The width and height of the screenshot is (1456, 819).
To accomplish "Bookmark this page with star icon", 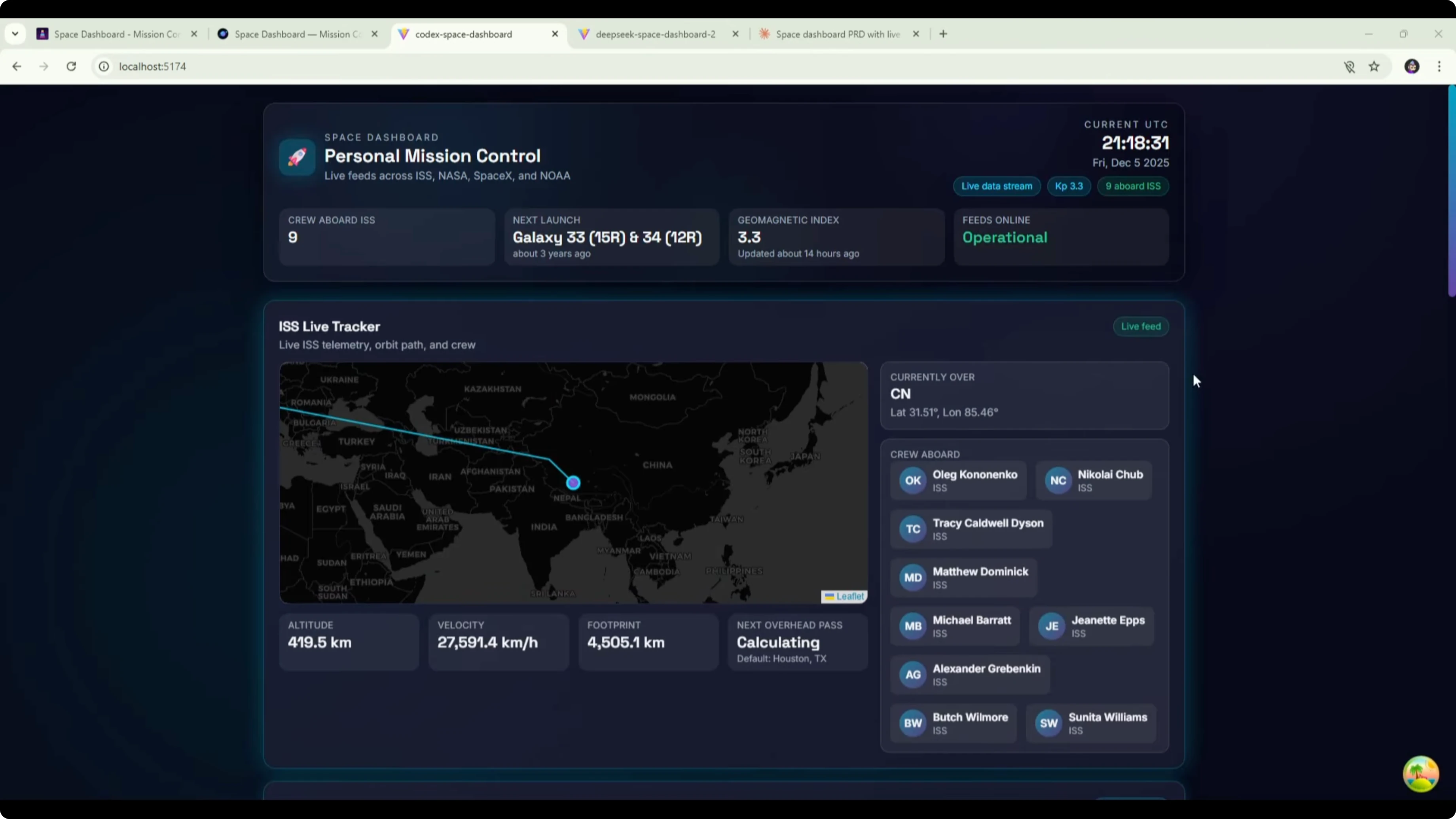I will (1374, 67).
